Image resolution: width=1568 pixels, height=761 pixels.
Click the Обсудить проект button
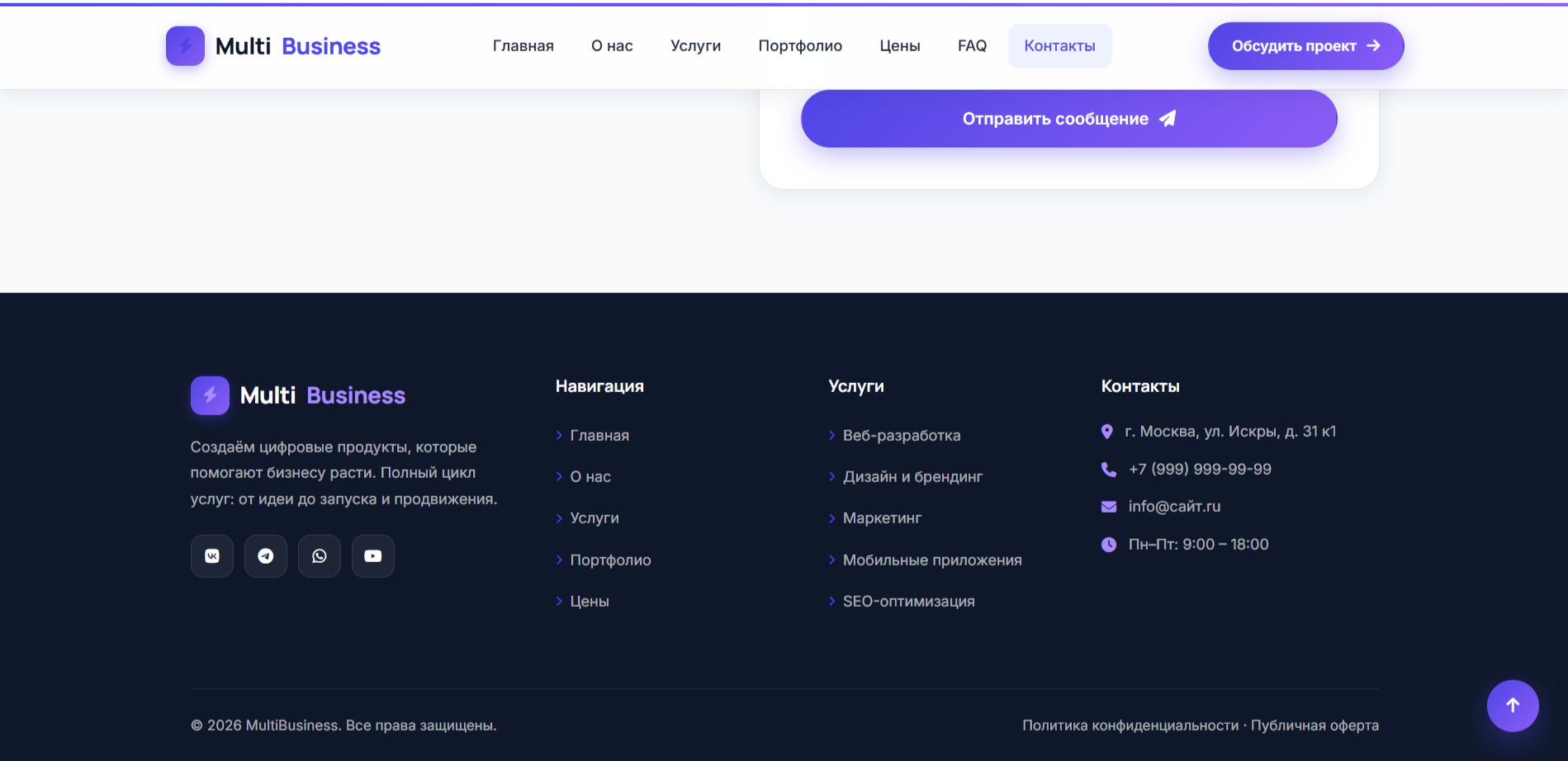click(x=1306, y=46)
